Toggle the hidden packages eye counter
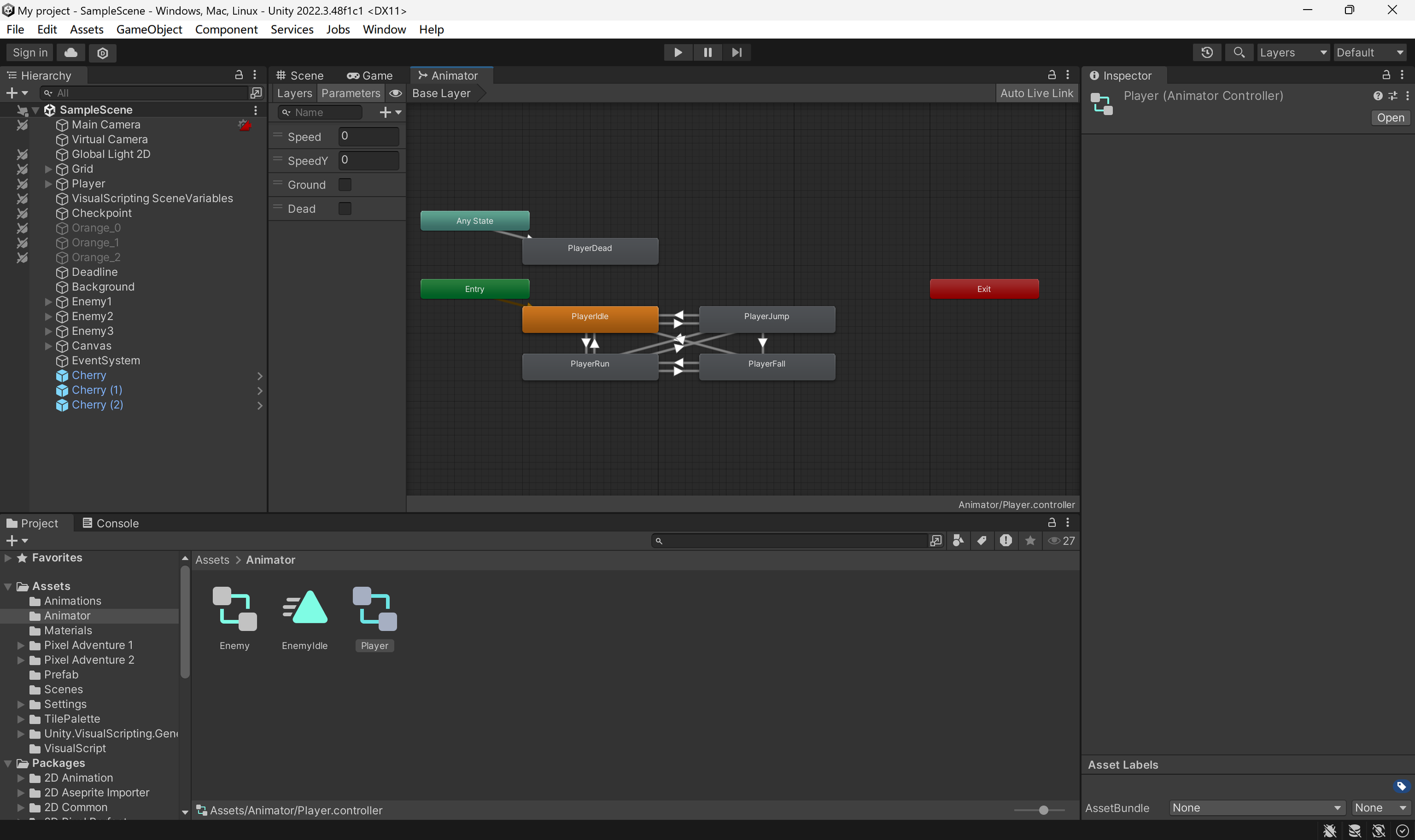The image size is (1415, 840). [1061, 541]
